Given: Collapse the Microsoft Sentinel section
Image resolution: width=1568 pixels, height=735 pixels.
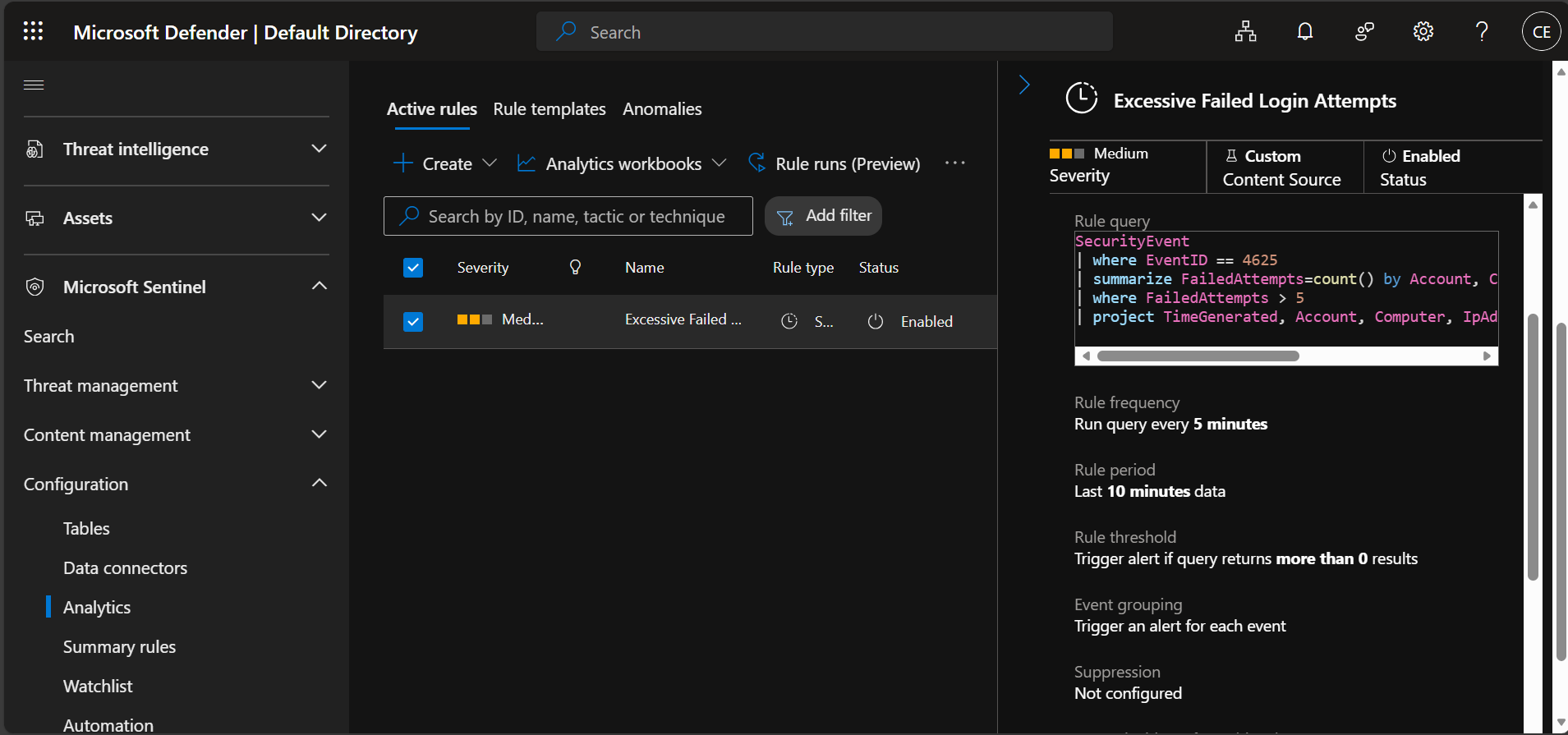Looking at the screenshot, I should point(320,286).
